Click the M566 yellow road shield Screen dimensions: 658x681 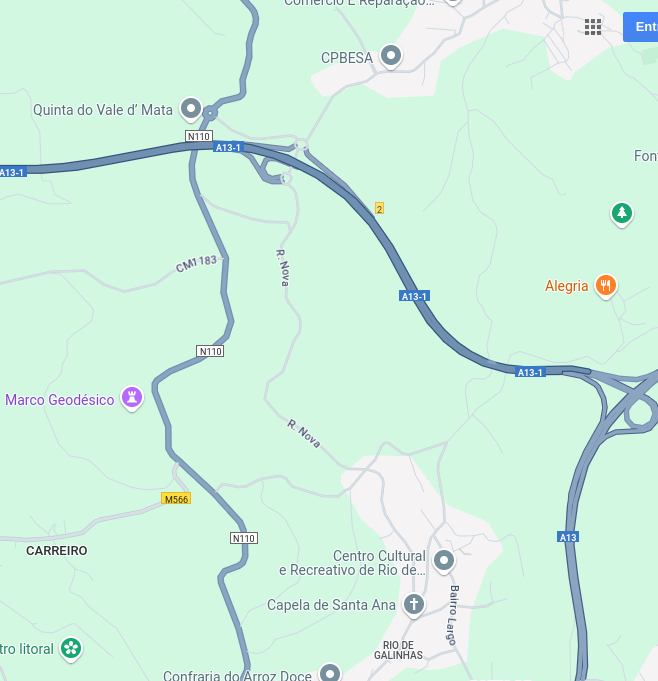click(x=176, y=499)
